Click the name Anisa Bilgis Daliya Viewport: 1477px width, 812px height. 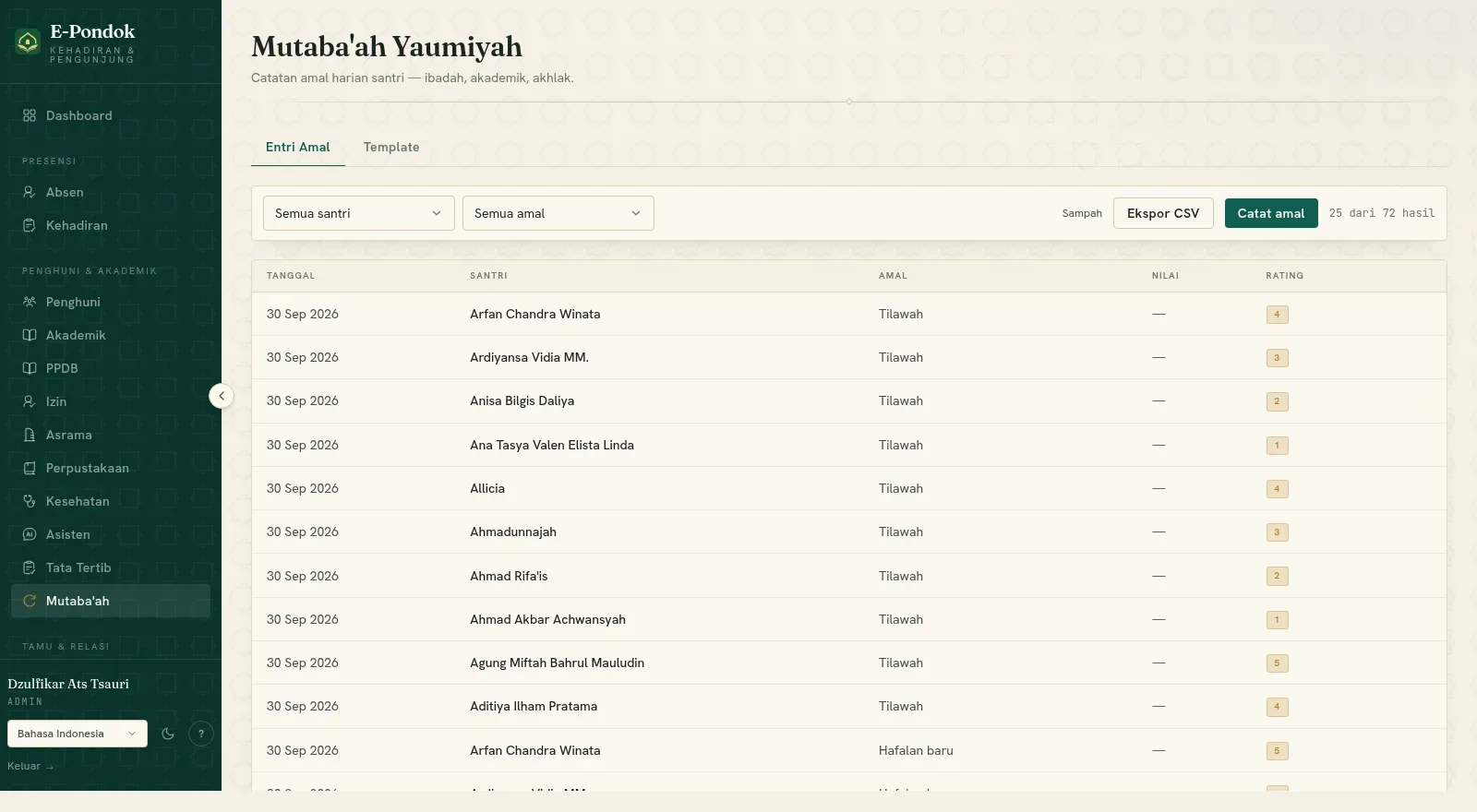[522, 400]
